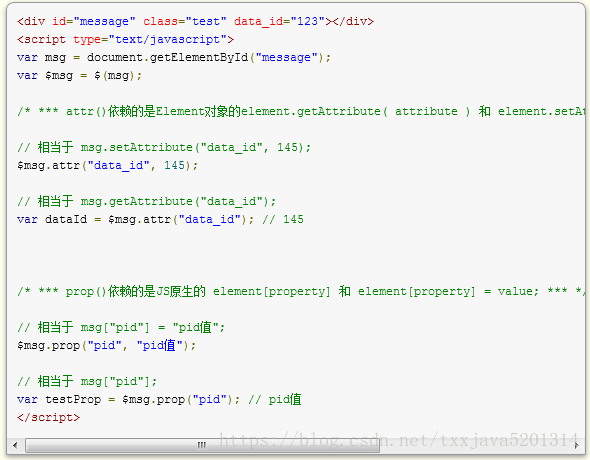The width and height of the screenshot is (590, 460).
Task: Click the line starting var dataId
Action: [x=160, y=220]
